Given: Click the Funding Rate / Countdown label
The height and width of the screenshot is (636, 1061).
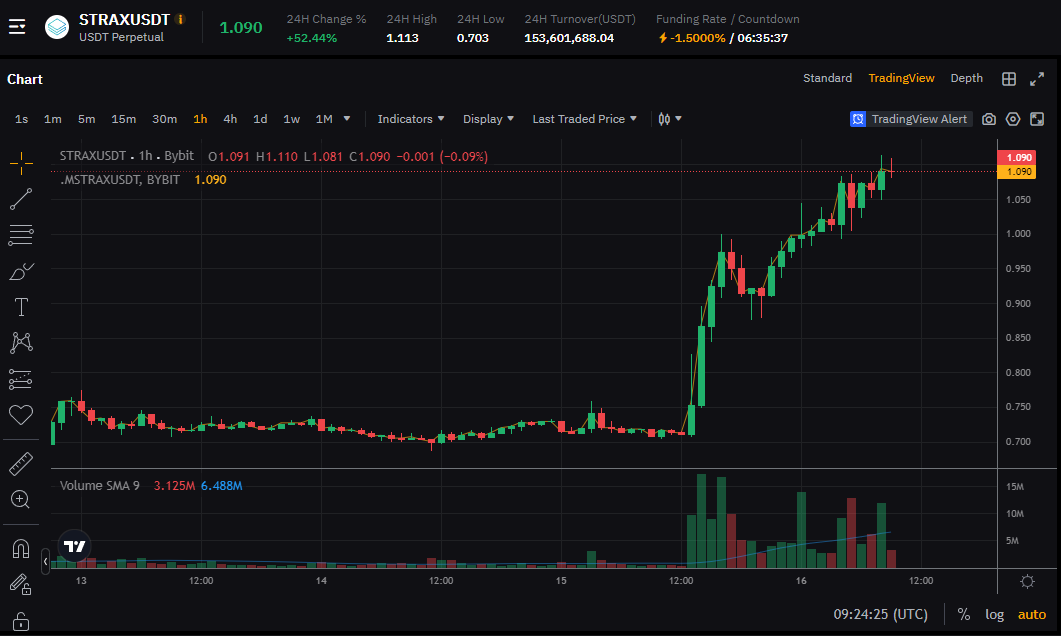Looking at the screenshot, I should 727,19.
